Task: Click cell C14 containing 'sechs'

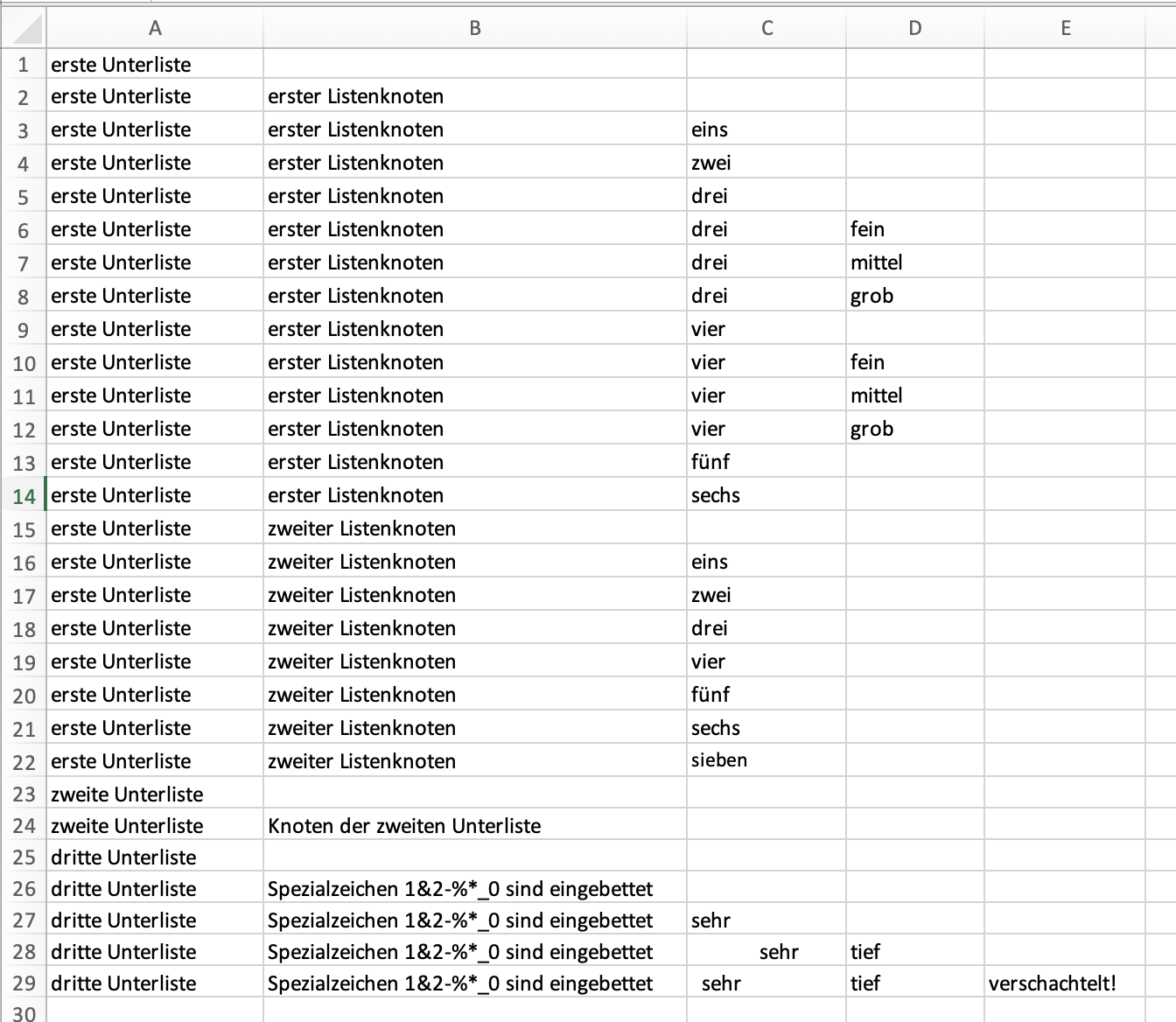Action: (766, 494)
